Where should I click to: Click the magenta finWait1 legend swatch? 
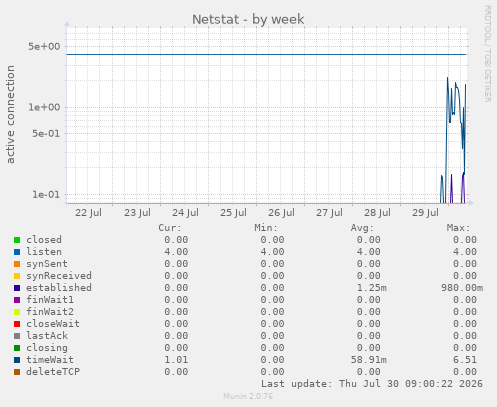(x=17, y=300)
